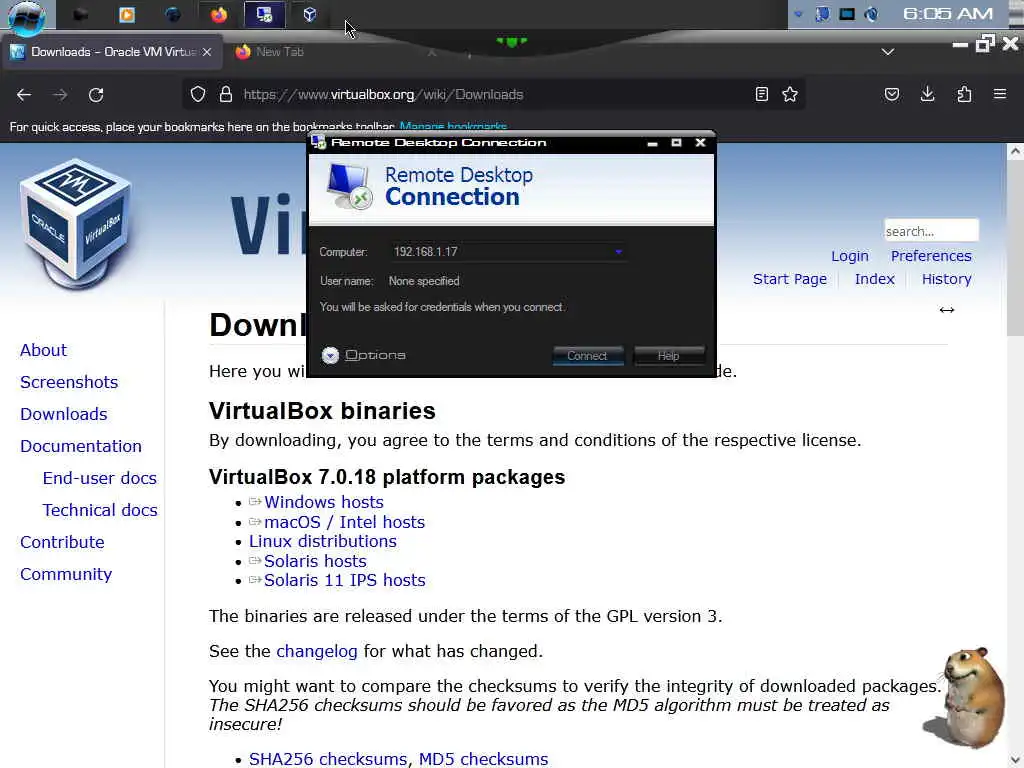1024x768 pixels.
Task: Download the Windows hosts package
Action: pos(324,502)
